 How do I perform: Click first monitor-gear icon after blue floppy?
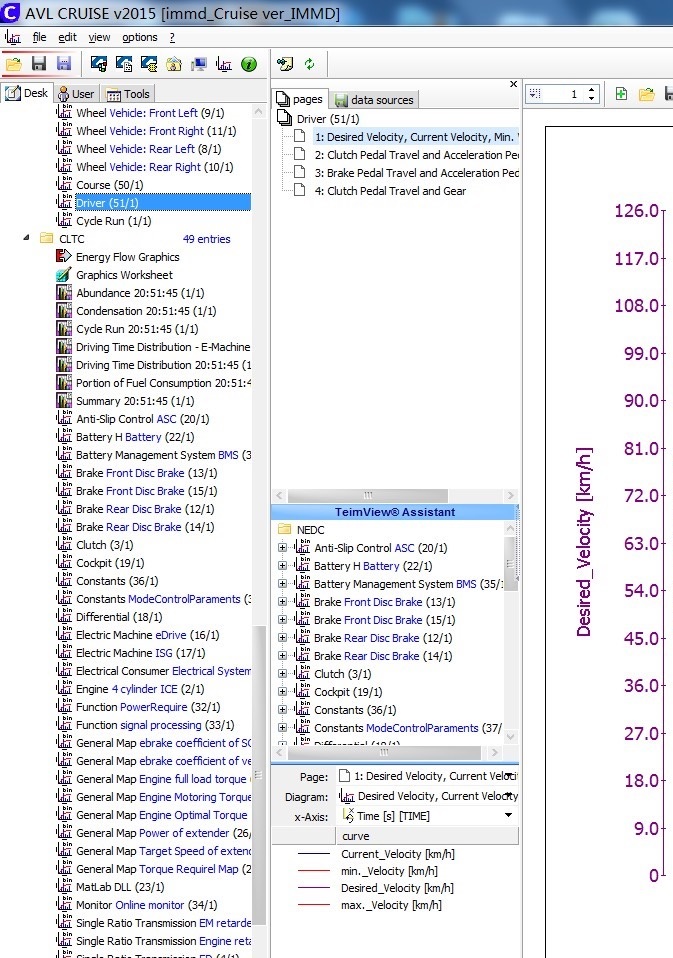[x=99, y=64]
